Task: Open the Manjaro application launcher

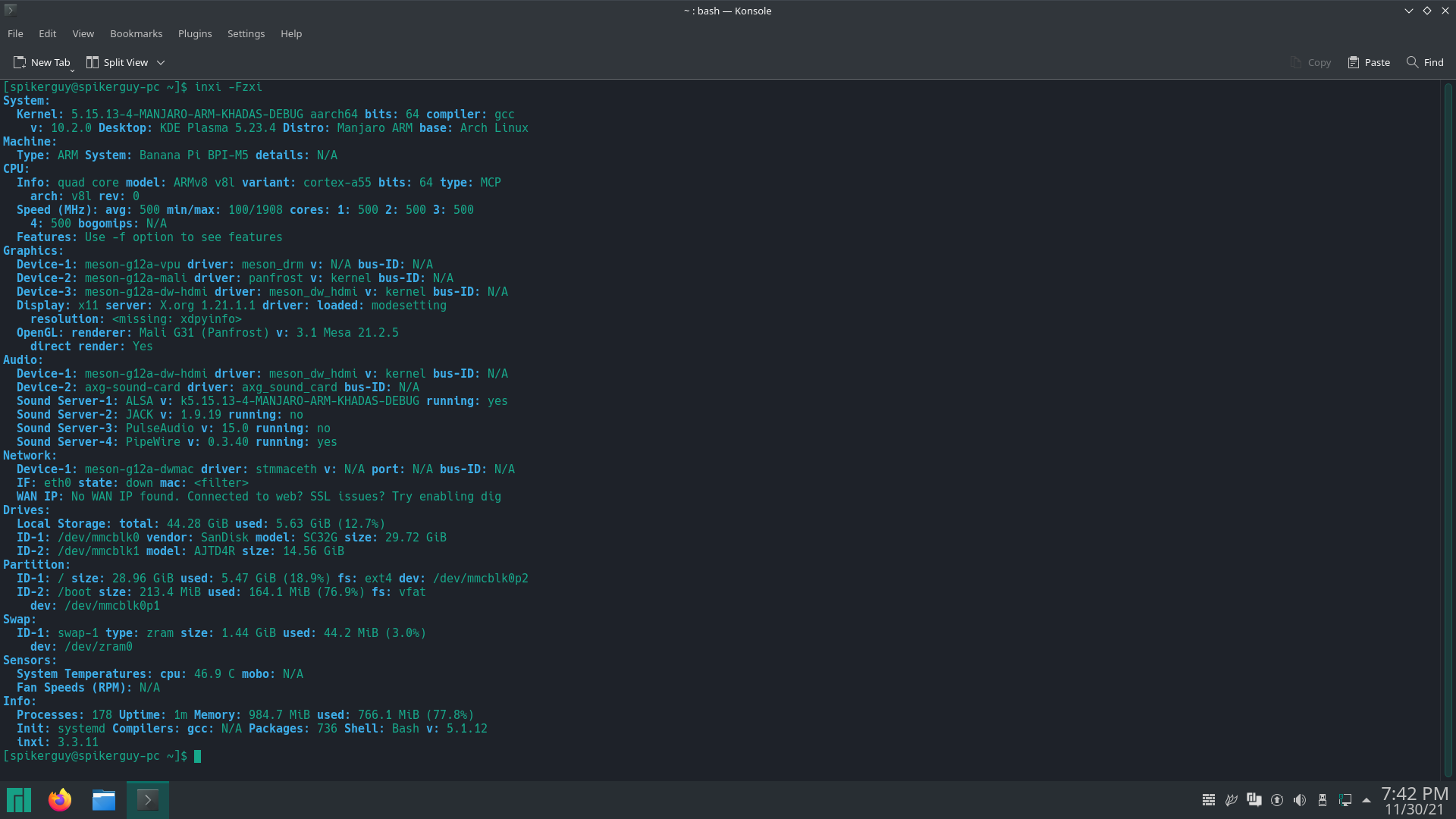Action: click(x=19, y=800)
